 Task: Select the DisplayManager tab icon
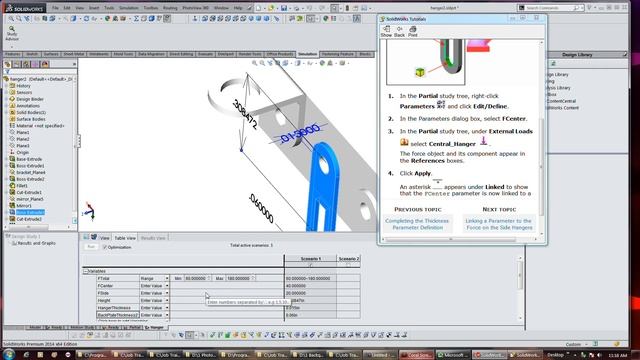coord(45,64)
